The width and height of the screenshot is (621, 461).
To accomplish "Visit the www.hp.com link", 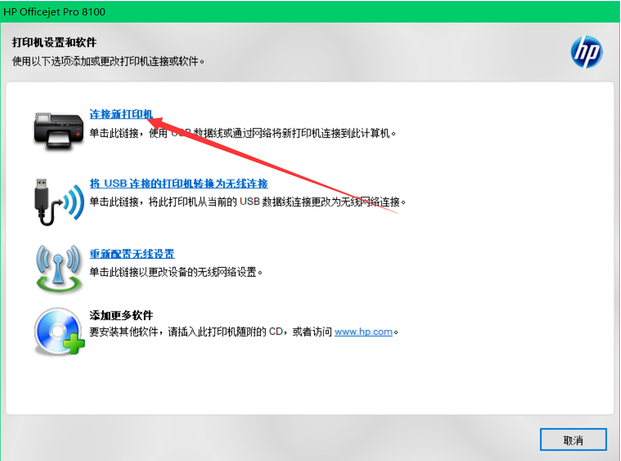I will click(x=363, y=331).
